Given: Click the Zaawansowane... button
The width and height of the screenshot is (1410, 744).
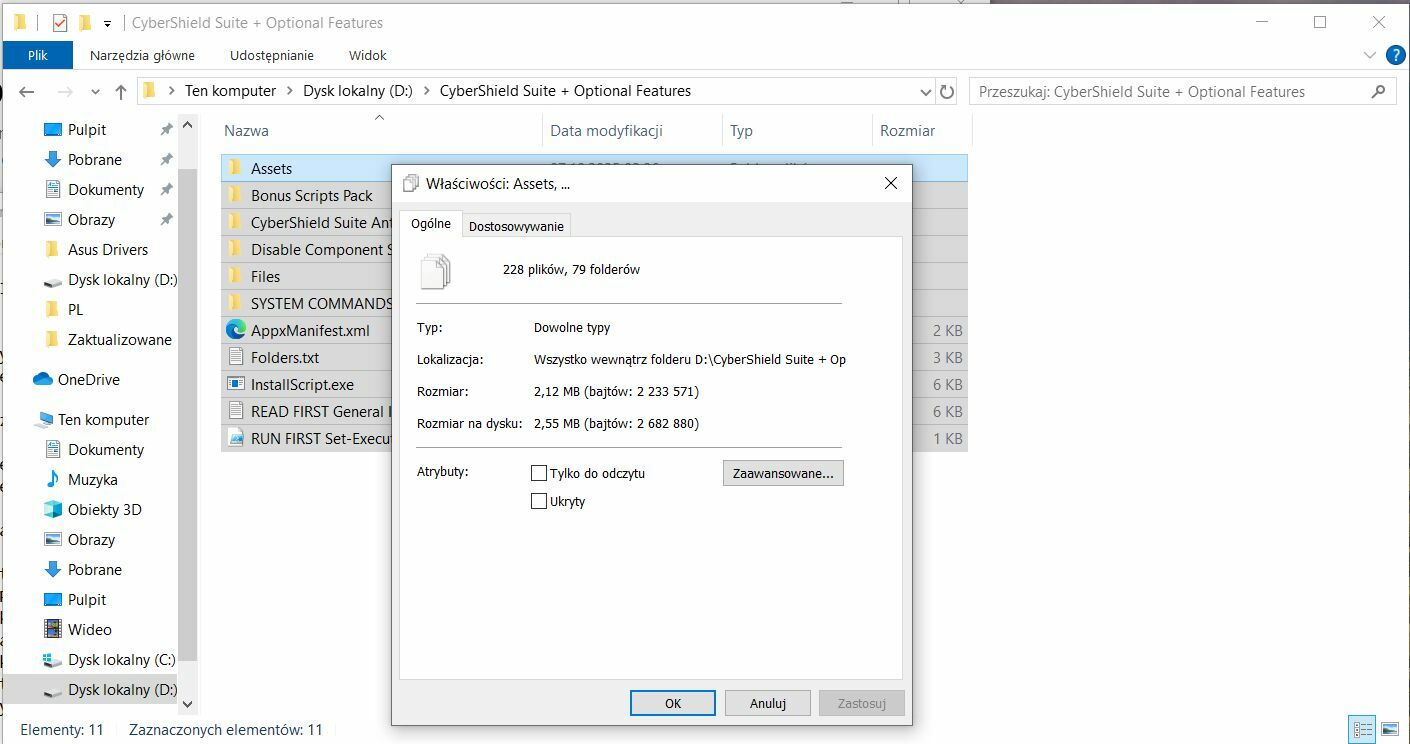Looking at the screenshot, I should coord(783,473).
